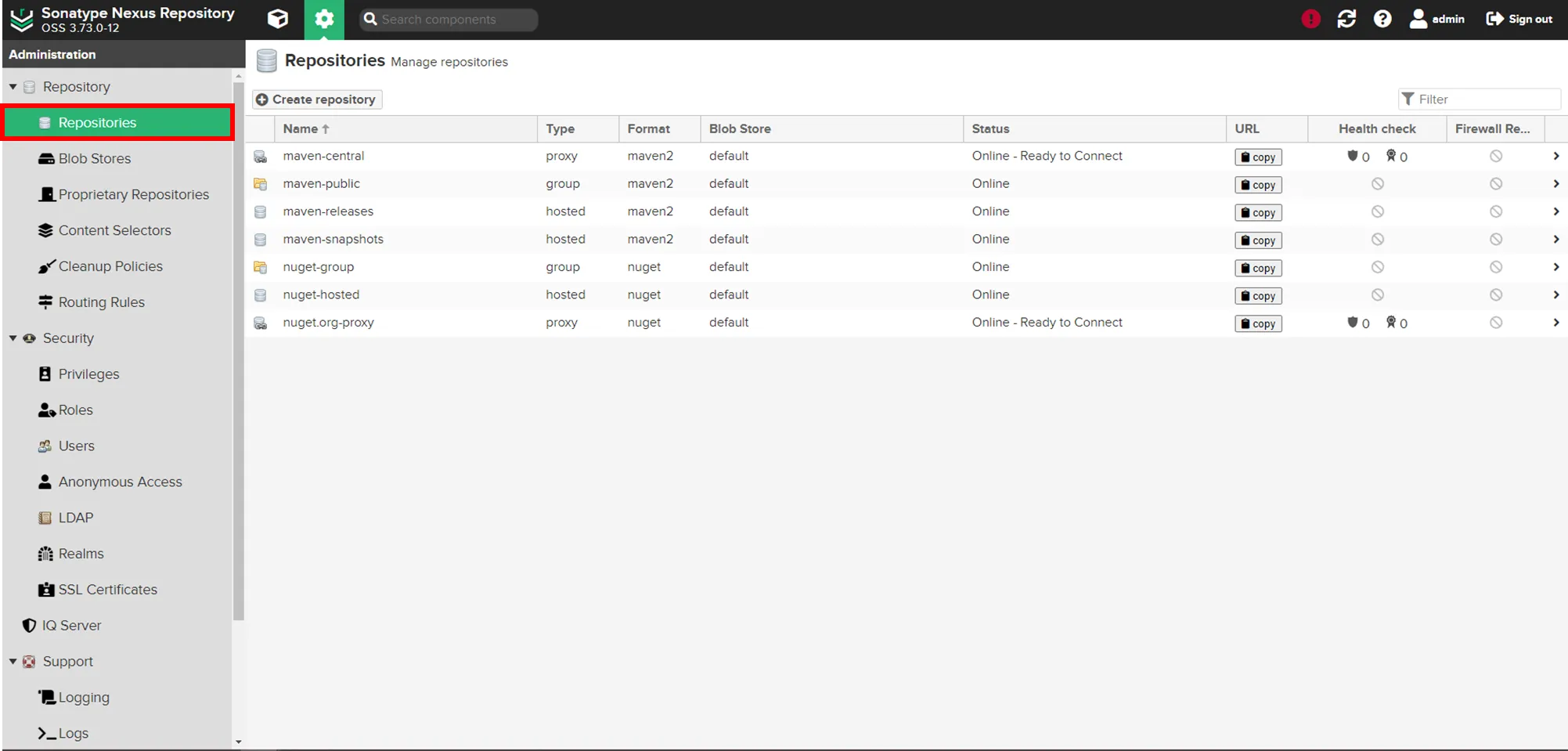Collapse the Repository tree section
Screen dimensions: 1568x751
click(x=13, y=87)
